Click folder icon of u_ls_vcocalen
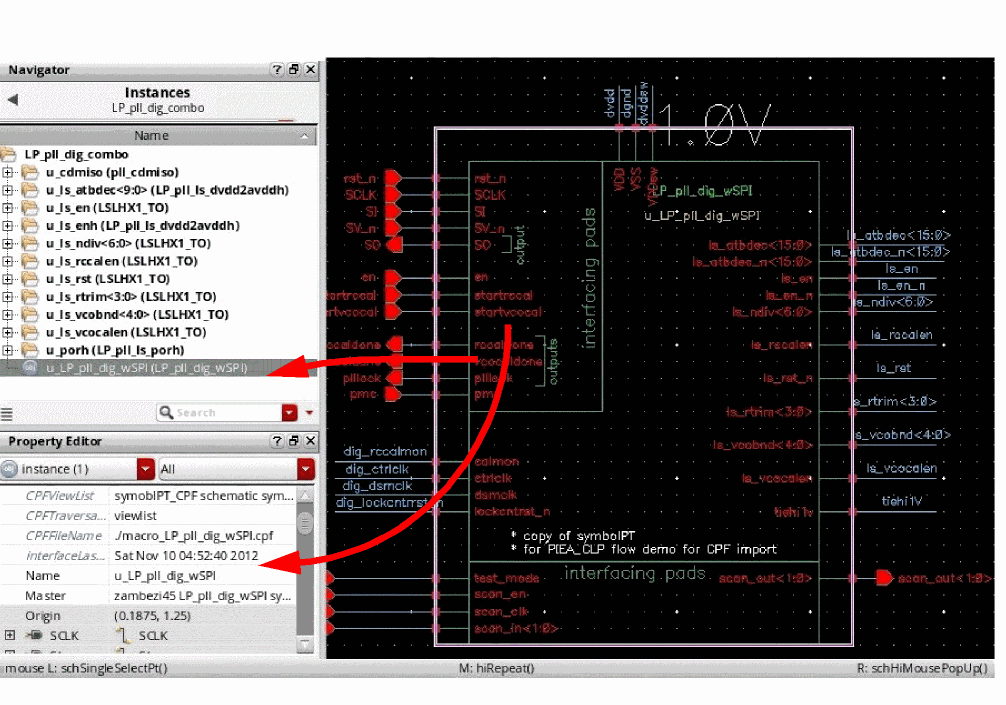1006x705 pixels. point(30,332)
